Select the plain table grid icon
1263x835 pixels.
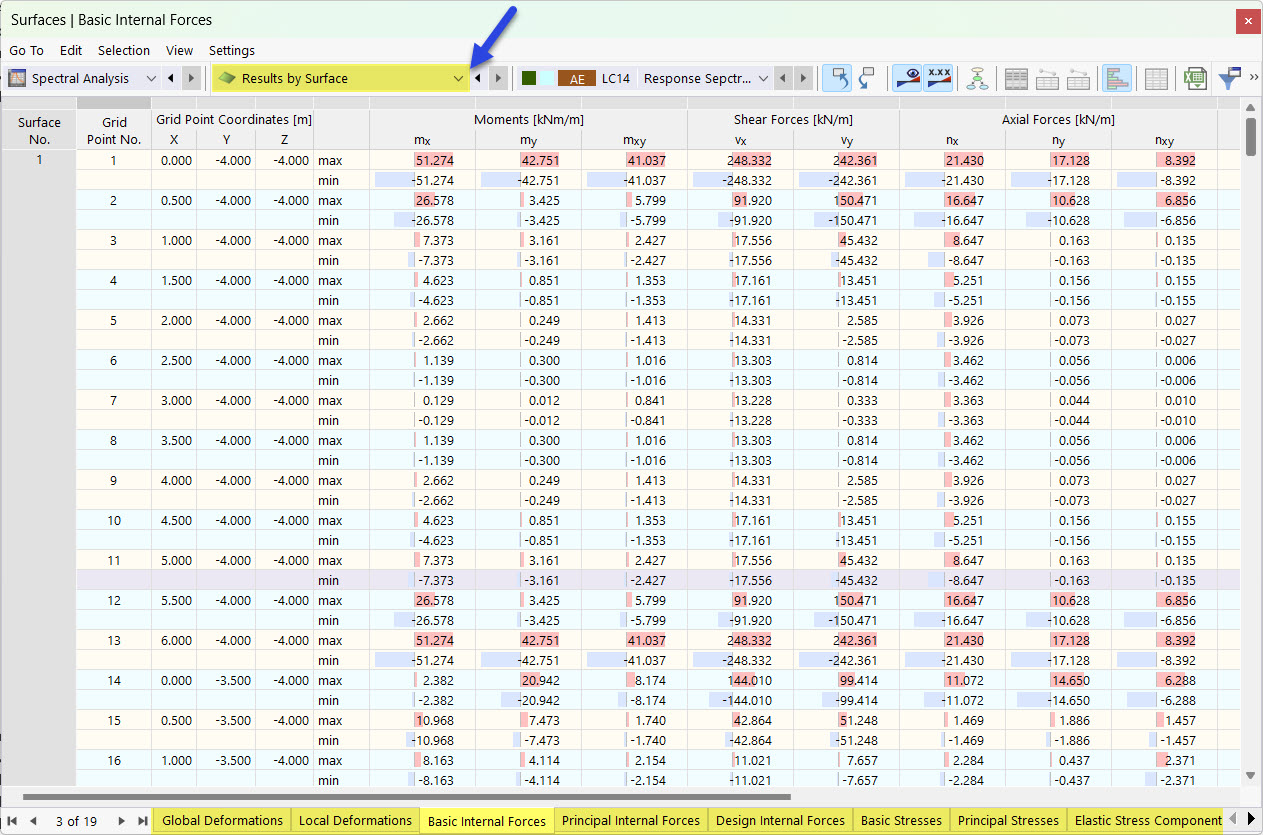(1156, 78)
